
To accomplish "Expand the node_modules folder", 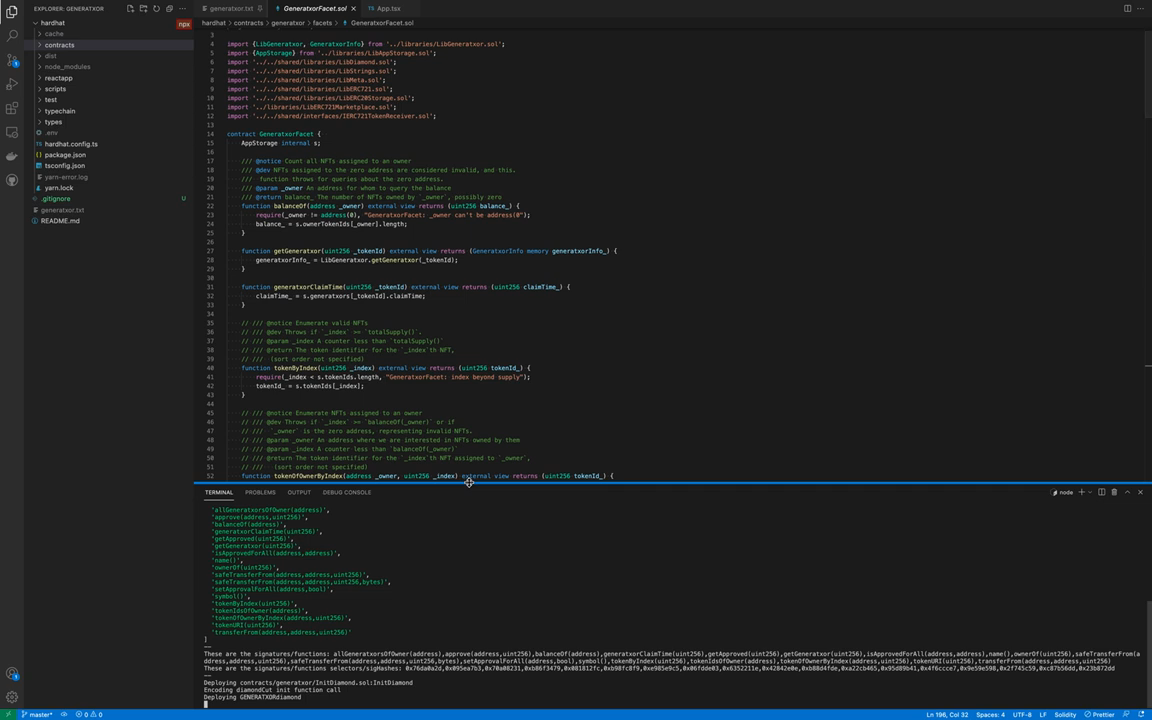I will (x=109, y=67).
